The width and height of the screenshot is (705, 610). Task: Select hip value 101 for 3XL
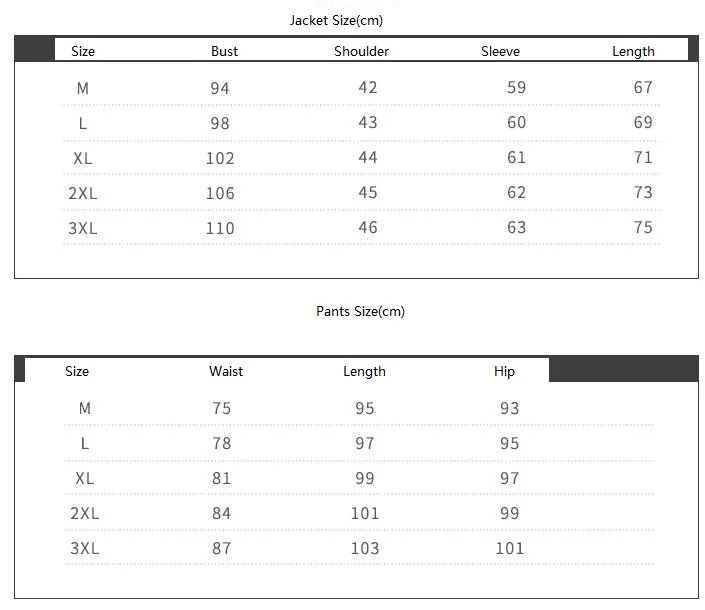click(509, 548)
